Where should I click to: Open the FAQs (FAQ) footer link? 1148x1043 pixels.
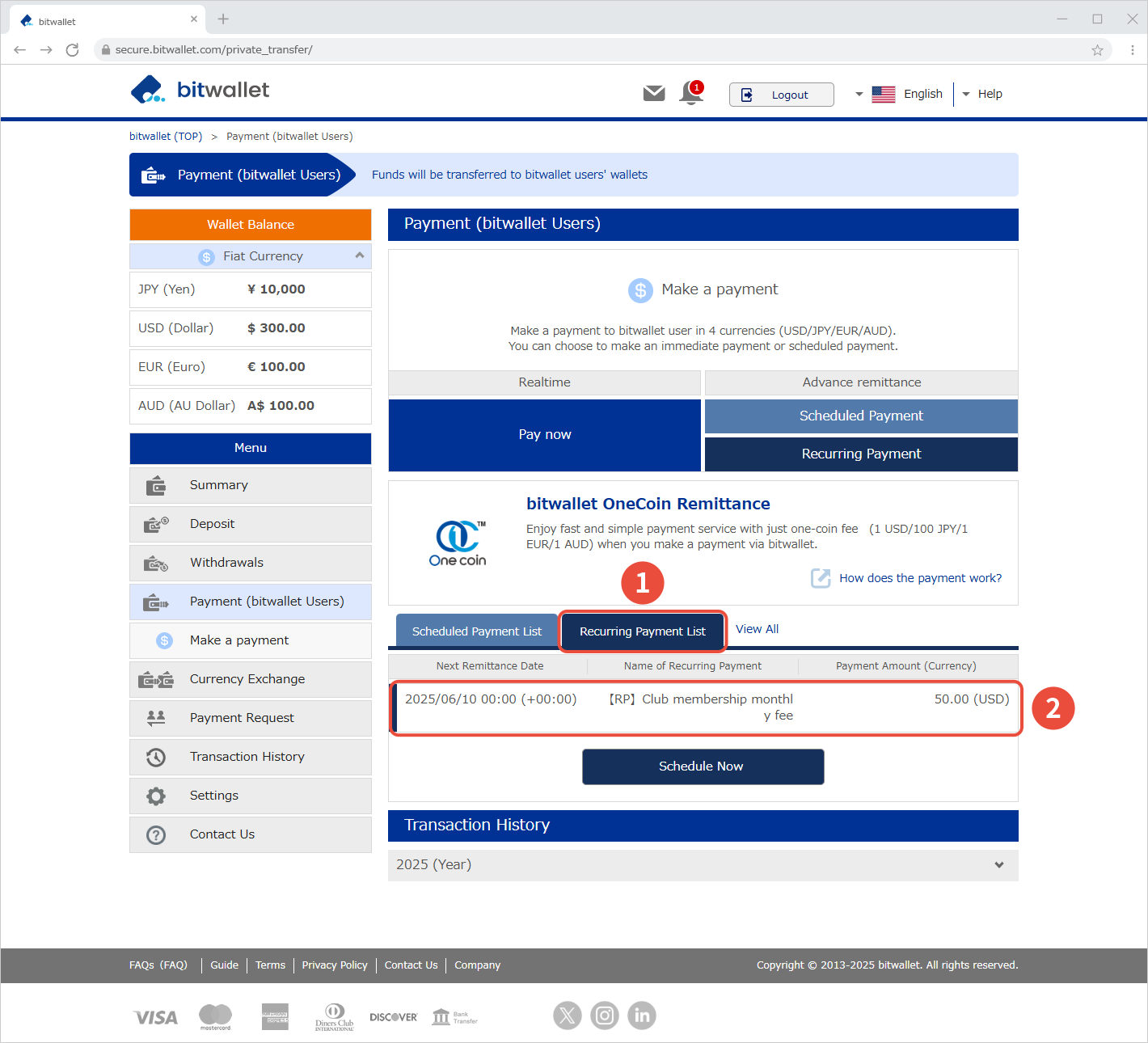tap(158, 965)
